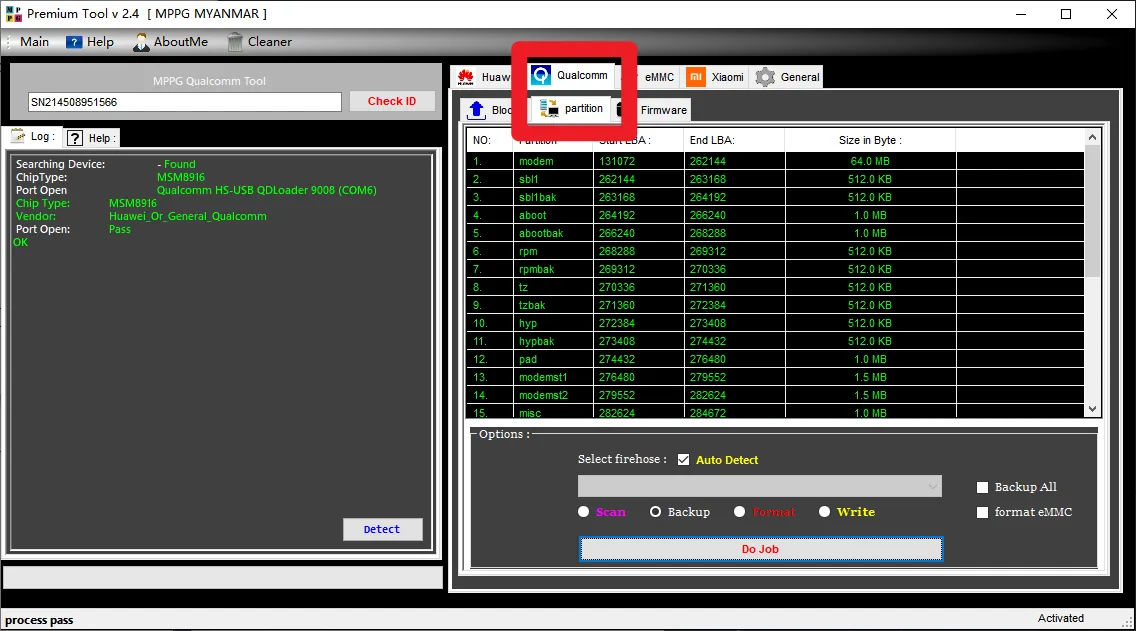1136x631 pixels.
Task: Select the Write radio button
Action: pos(824,511)
